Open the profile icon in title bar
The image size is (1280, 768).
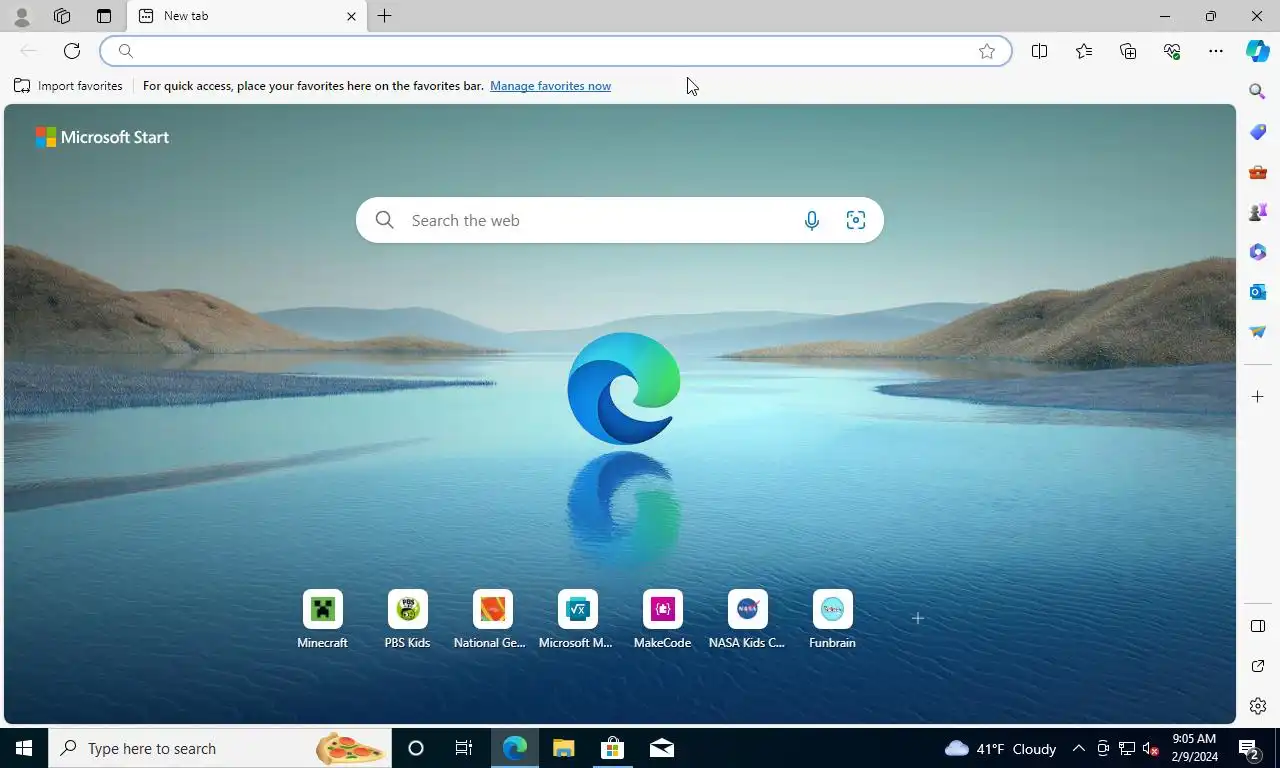tap(21, 16)
